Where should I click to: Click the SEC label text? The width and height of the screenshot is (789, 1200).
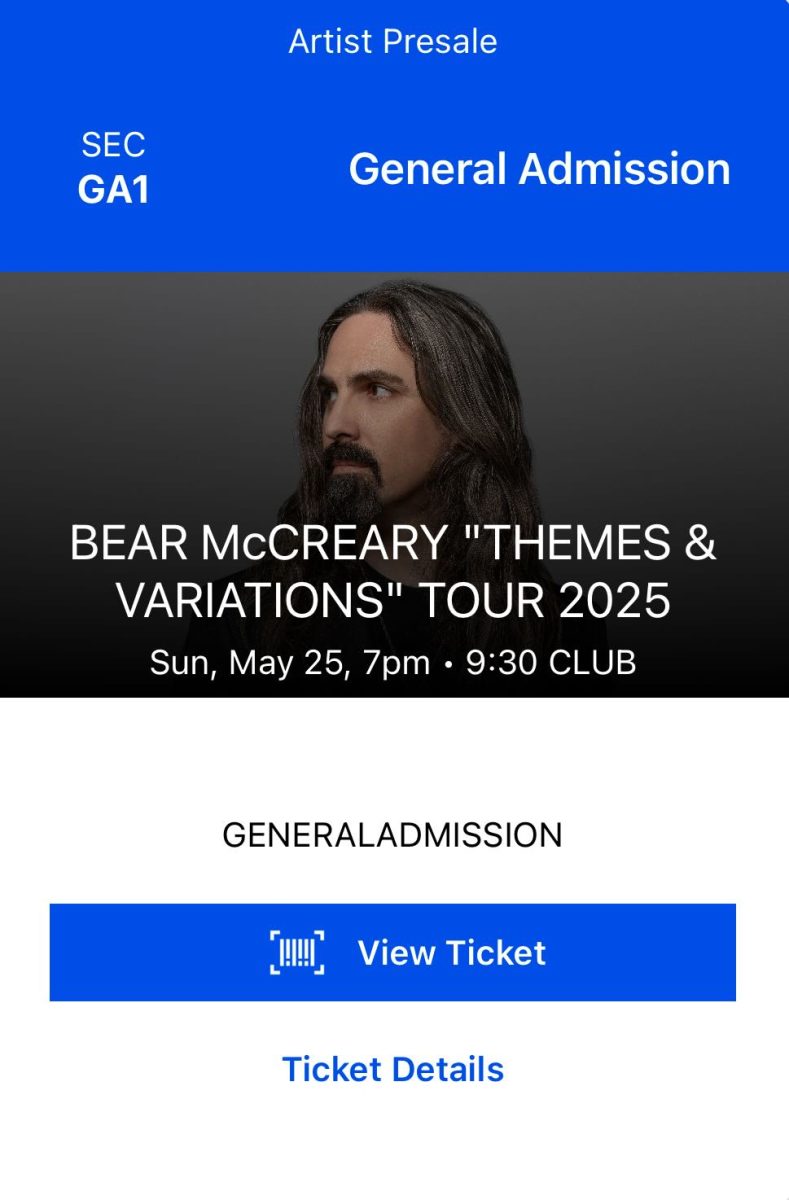point(113,146)
